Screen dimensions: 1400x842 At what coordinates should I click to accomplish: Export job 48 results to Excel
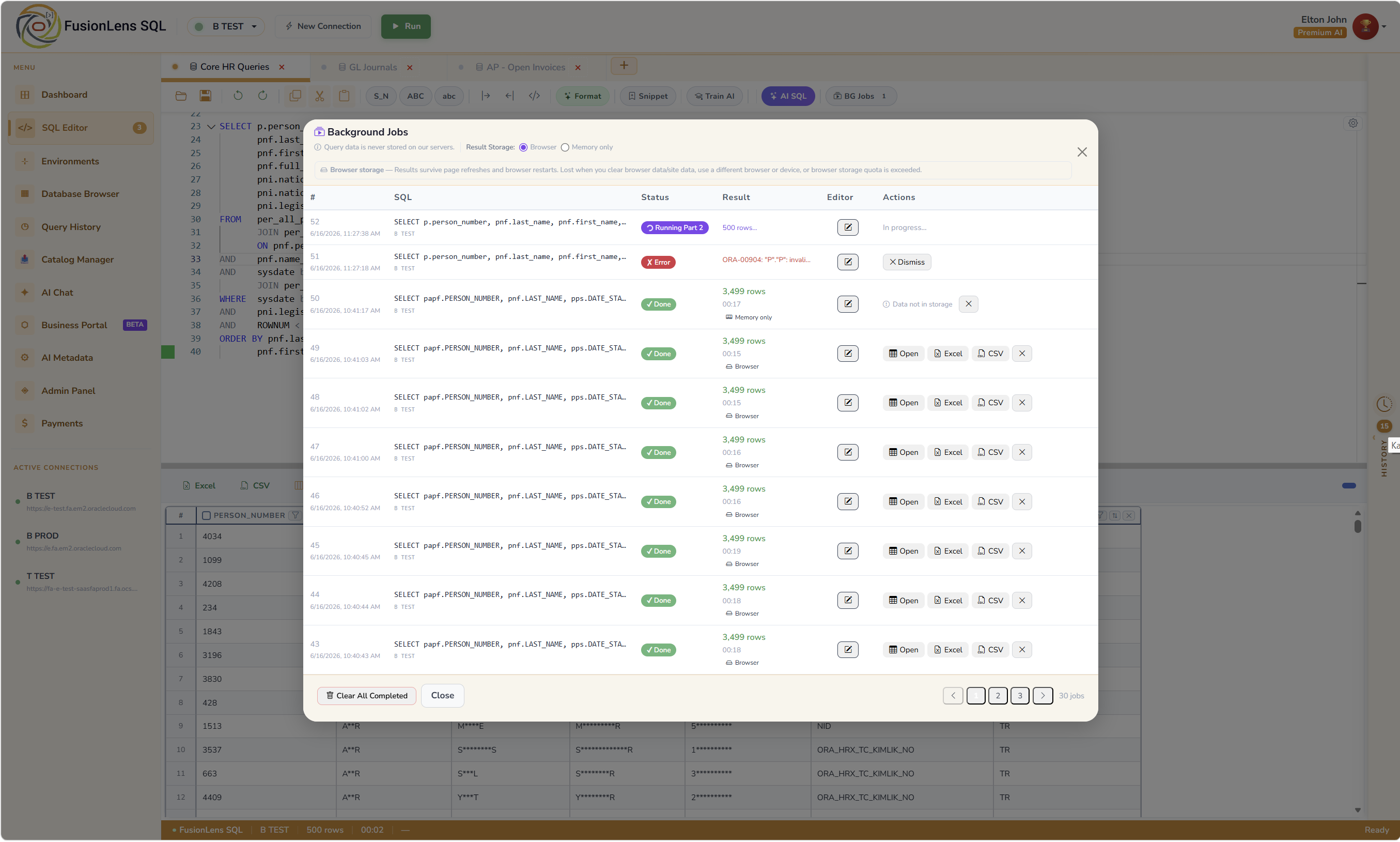click(x=947, y=403)
